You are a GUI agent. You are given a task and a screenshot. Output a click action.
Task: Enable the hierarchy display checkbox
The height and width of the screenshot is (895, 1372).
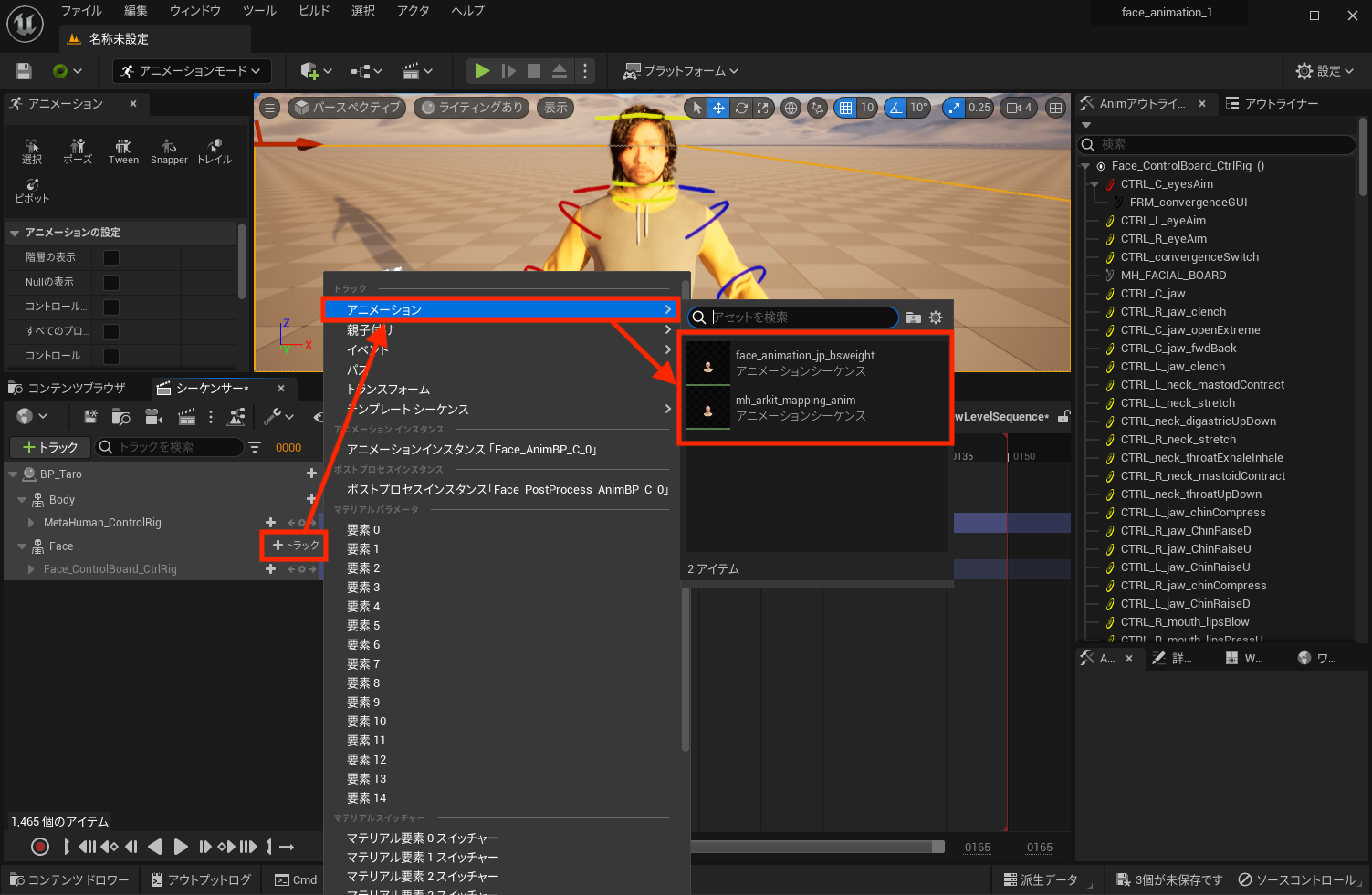click(x=111, y=258)
